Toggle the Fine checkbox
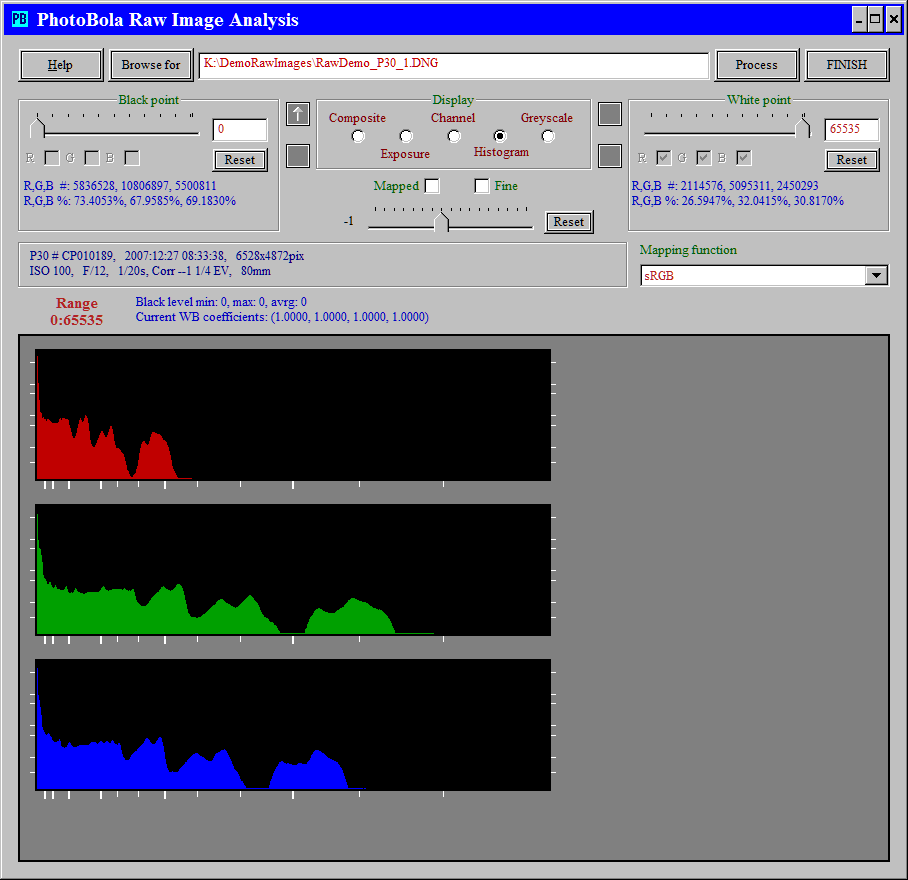Viewport: 908px width, 880px height. click(482, 186)
